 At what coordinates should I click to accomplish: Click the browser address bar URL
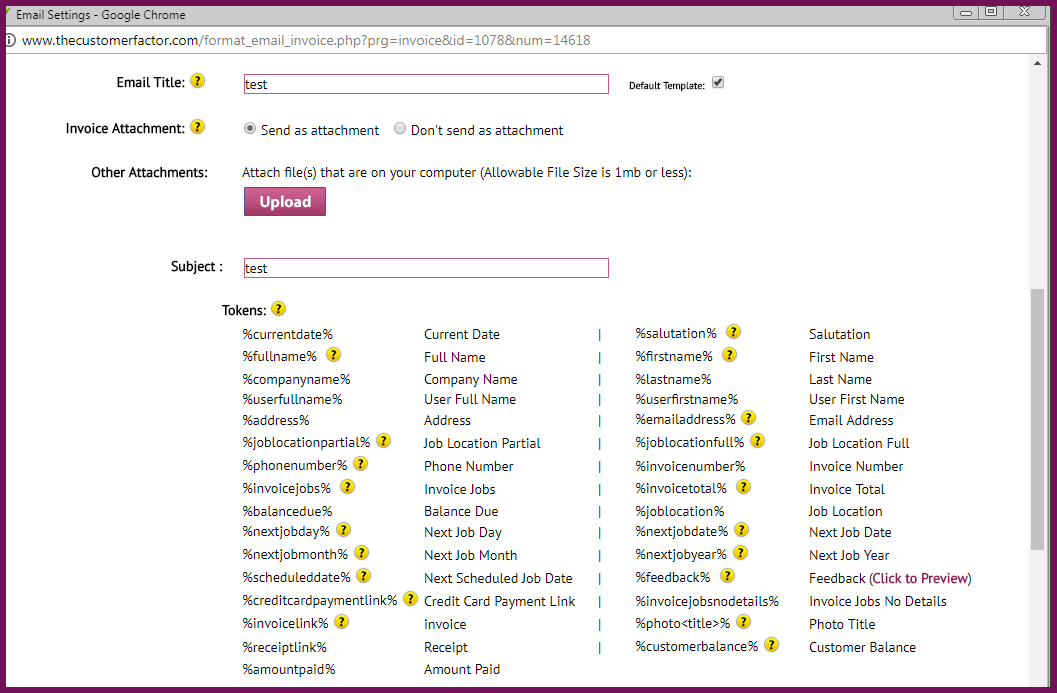[306, 40]
